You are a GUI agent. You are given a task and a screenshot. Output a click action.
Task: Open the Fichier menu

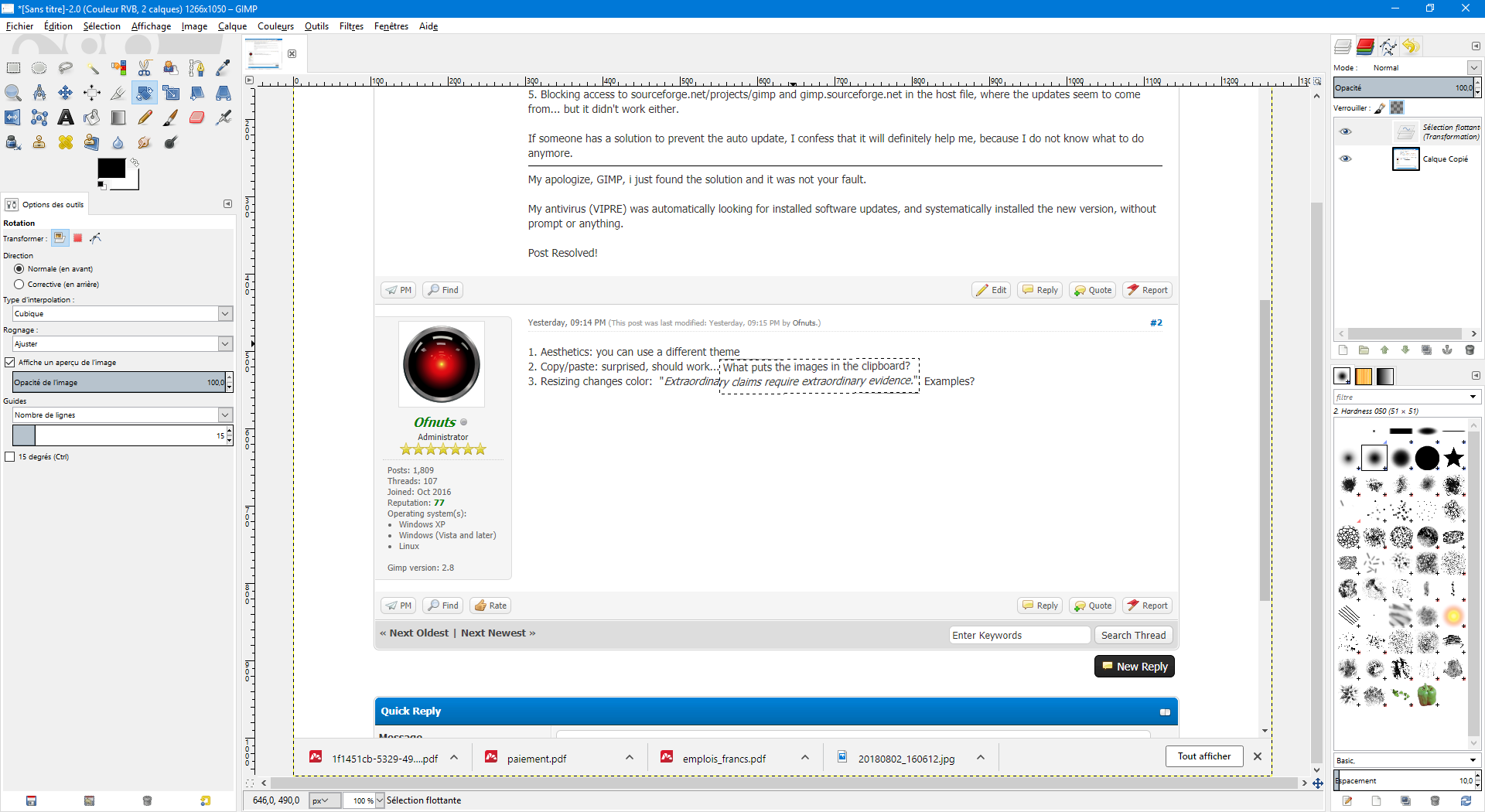[x=19, y=26]
